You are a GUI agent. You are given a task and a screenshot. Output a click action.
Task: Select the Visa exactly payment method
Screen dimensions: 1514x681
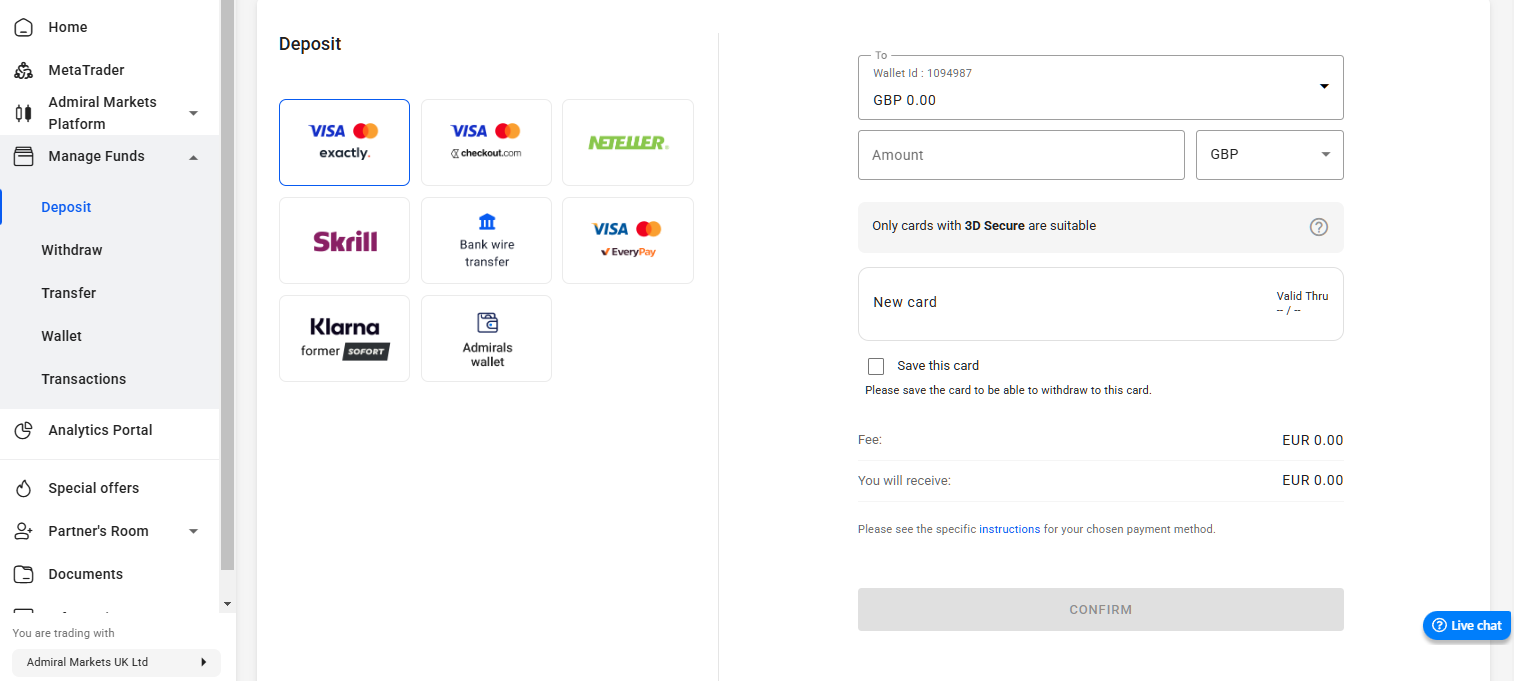[x=344, y=142]
